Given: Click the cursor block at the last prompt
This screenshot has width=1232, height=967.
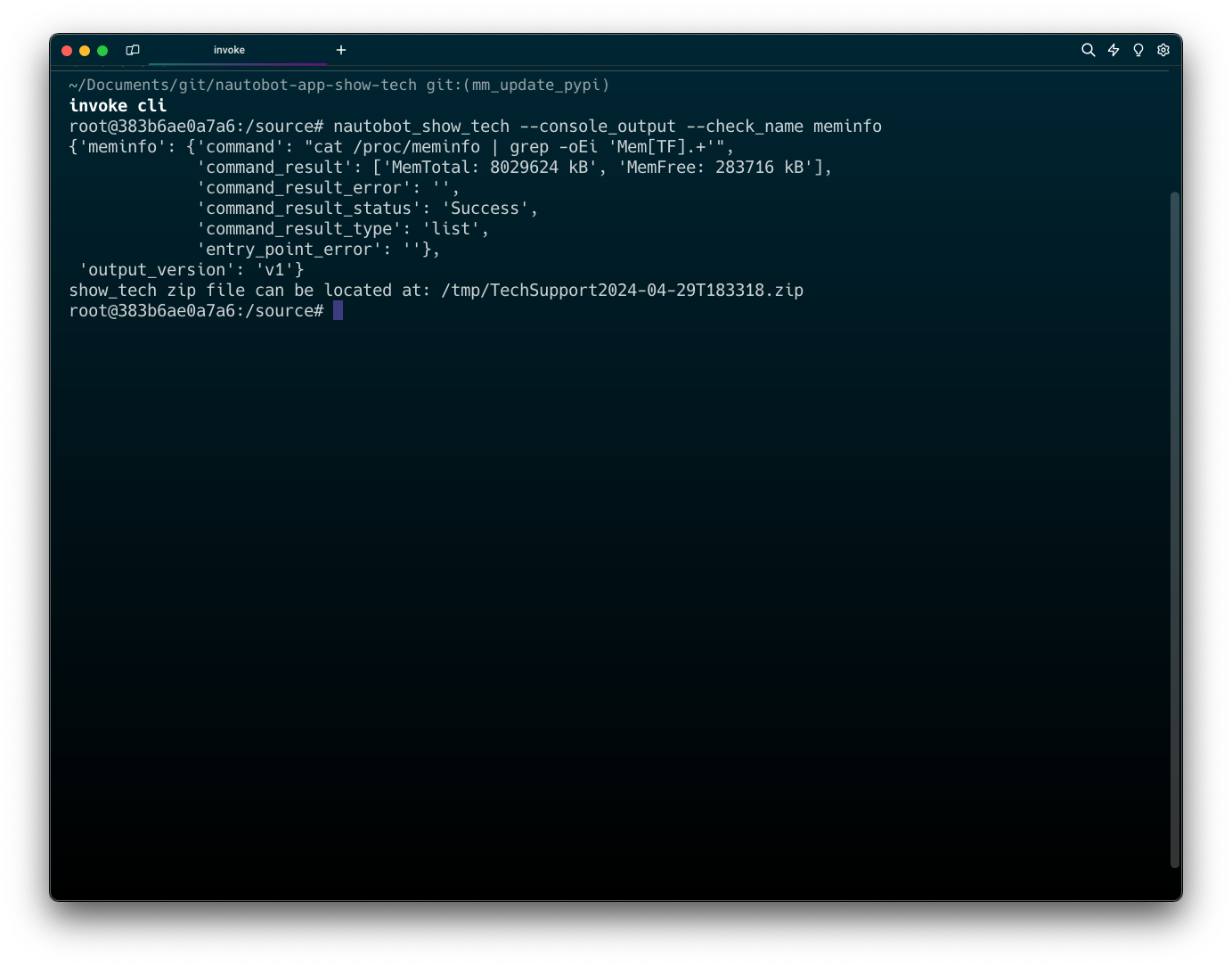Looking at the screenshot, I should tap(338, 310).
